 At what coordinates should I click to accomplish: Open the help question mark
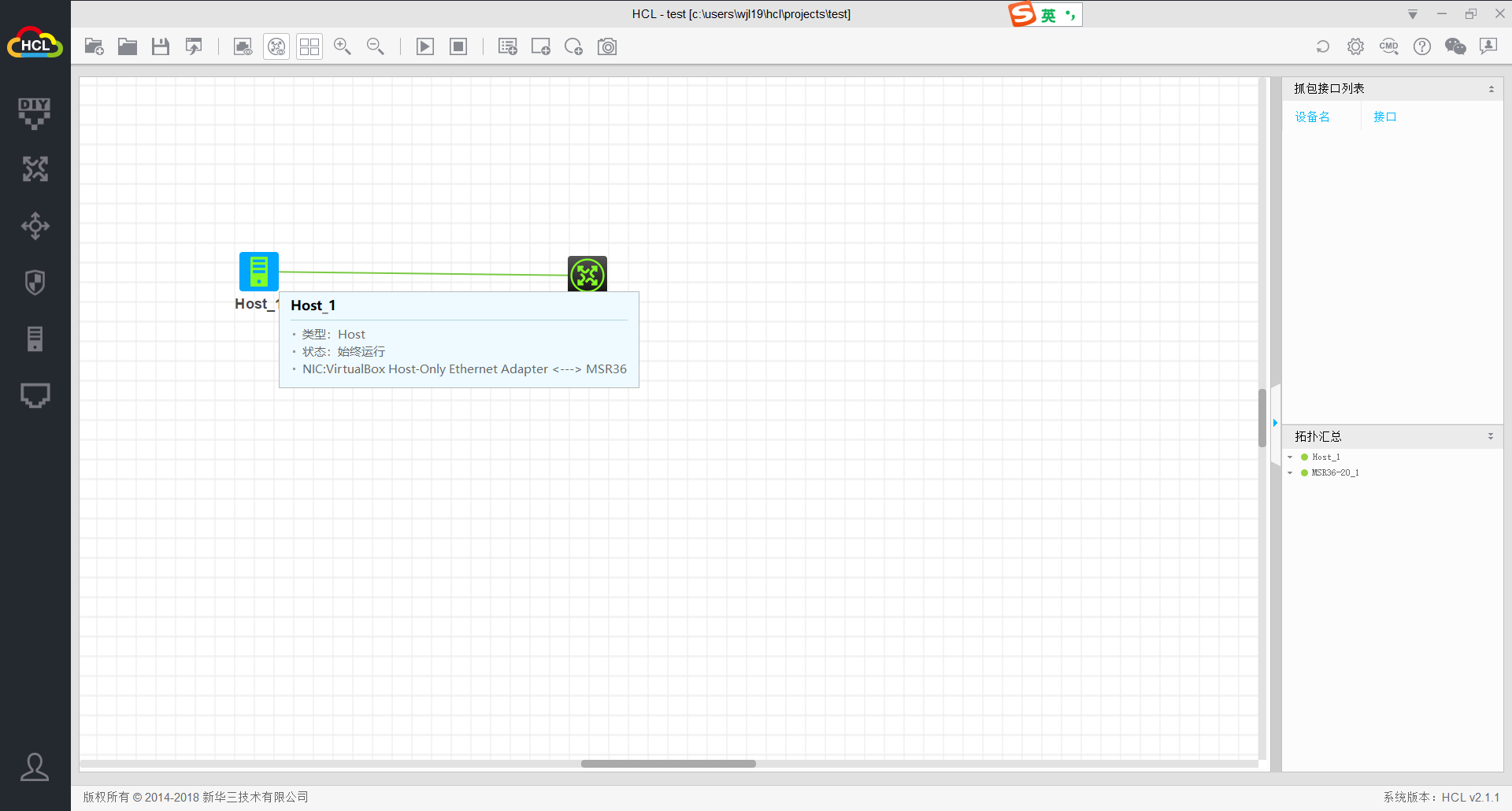(x=1422, y=47)
